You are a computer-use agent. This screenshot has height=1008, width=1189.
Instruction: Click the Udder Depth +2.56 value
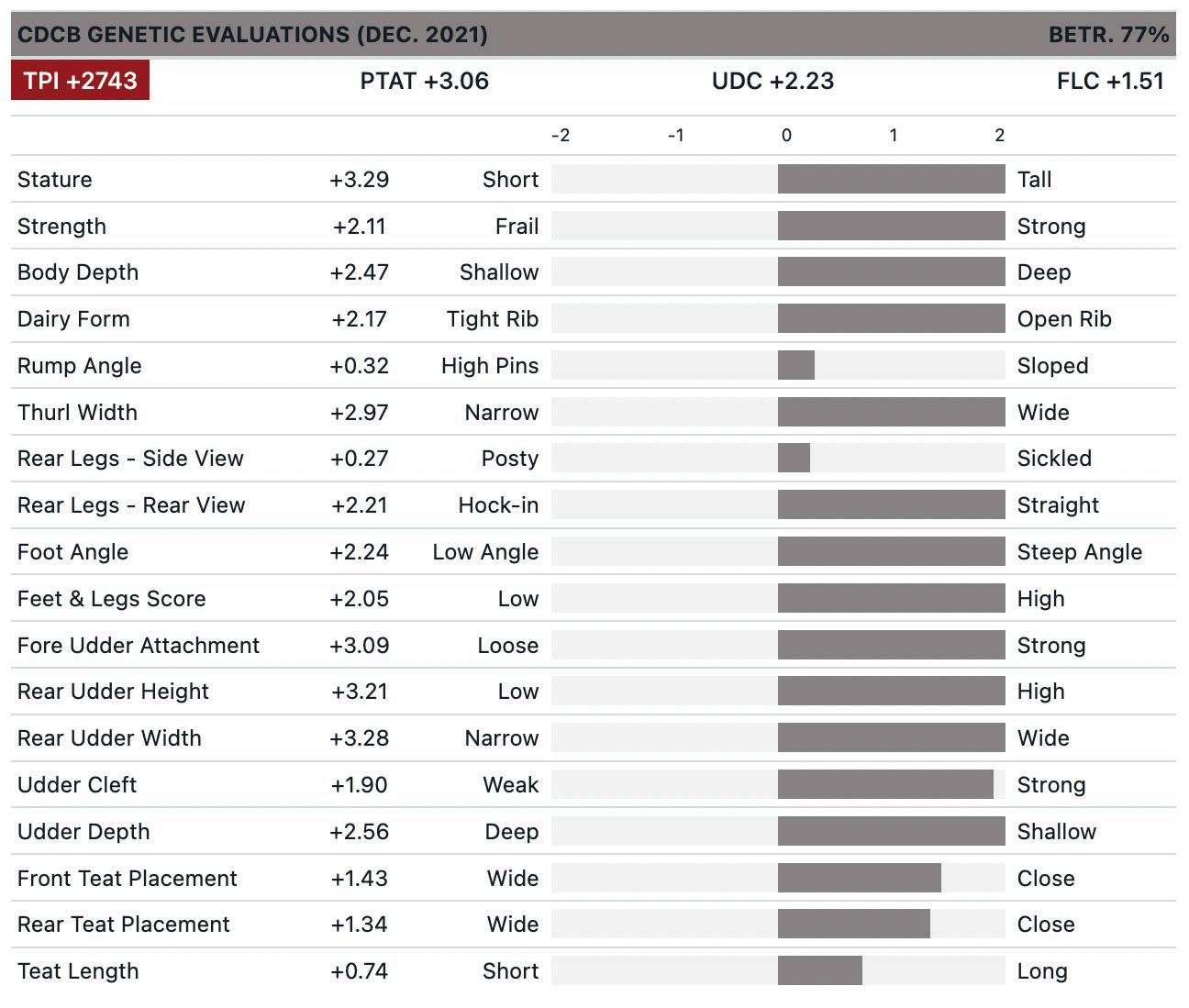[x=359, y=832]
